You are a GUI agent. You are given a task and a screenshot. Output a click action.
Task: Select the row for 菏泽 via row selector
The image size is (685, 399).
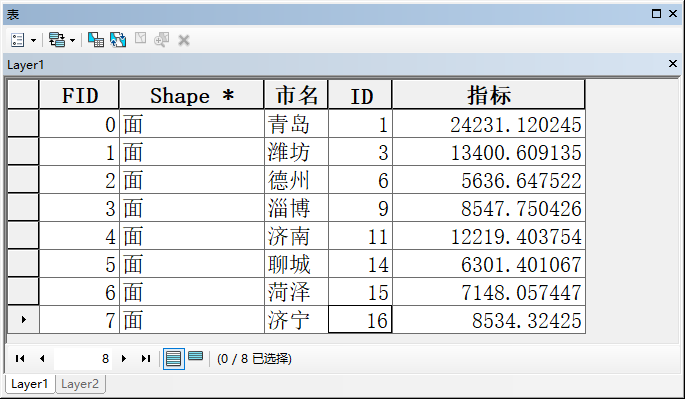(x=24, y=291)
